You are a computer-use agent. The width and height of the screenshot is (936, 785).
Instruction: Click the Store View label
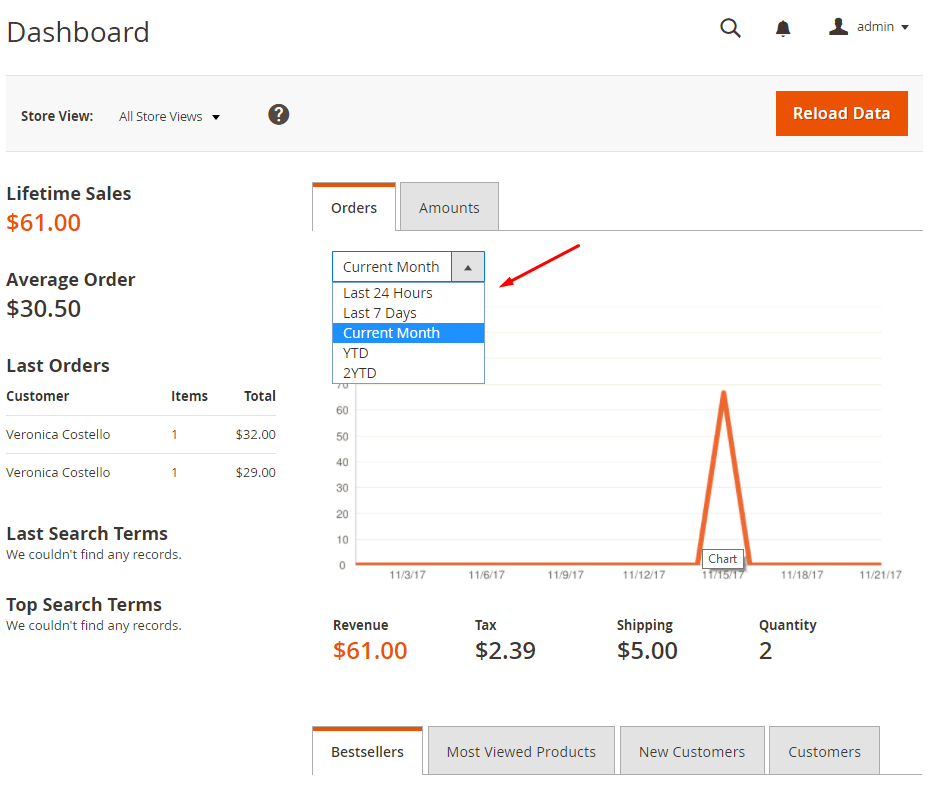tap(57, 116)
